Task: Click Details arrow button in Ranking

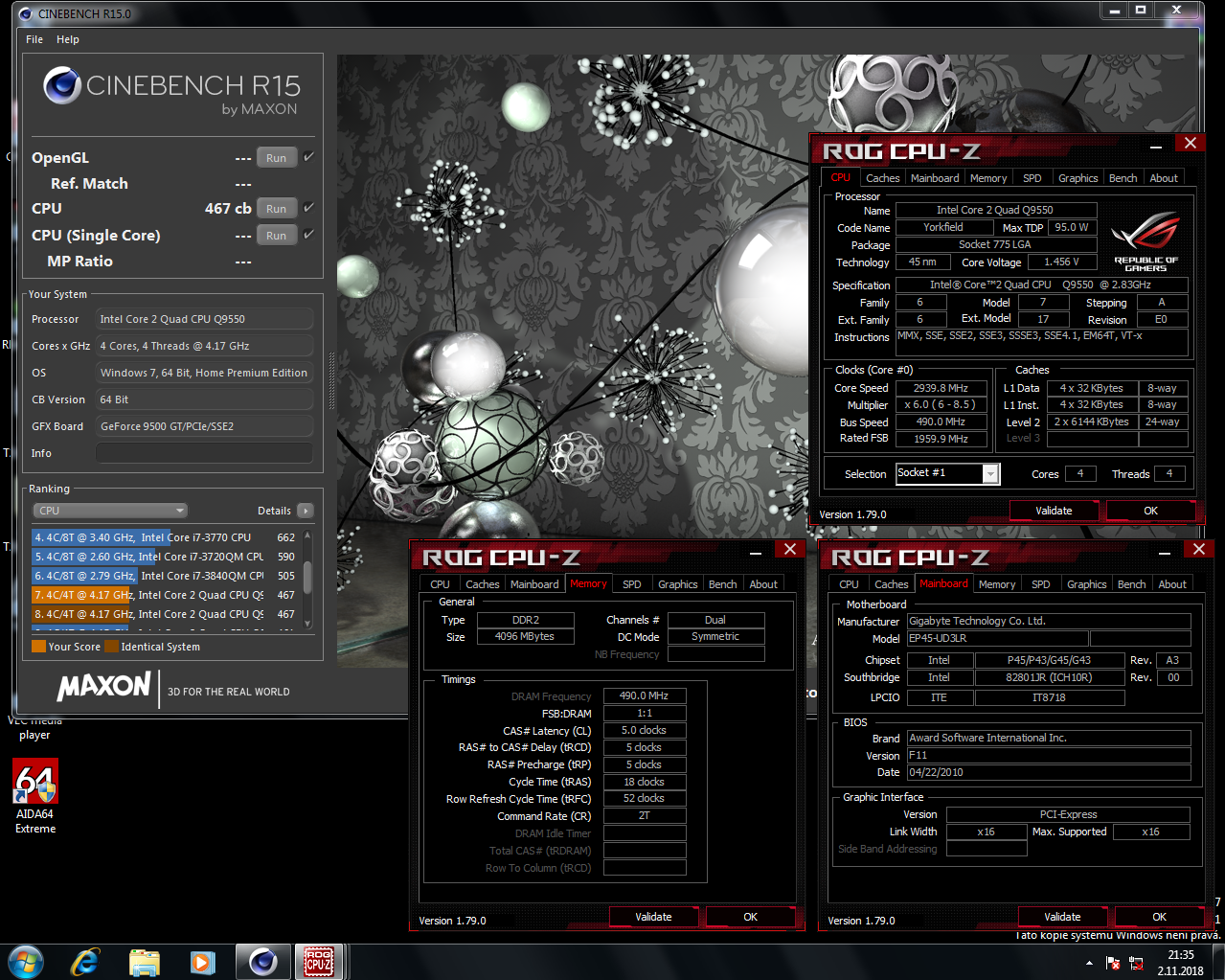Action: [306, 511]
